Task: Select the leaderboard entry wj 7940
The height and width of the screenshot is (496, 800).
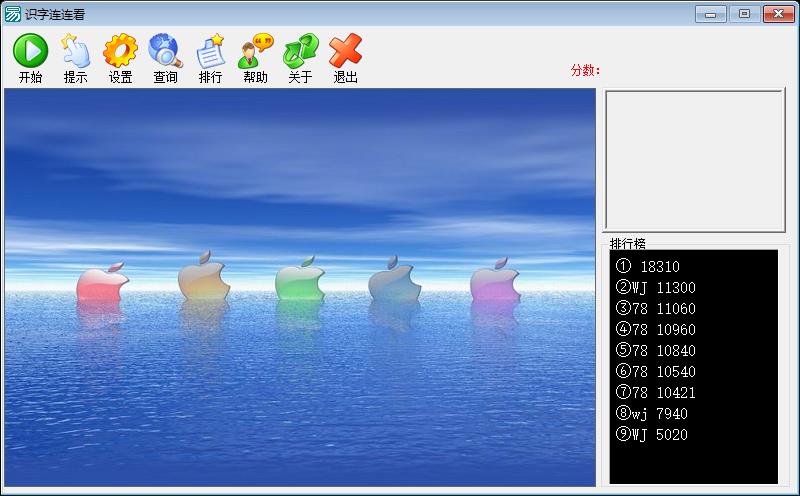Action: pyautogui.click(x=652, y=413)
